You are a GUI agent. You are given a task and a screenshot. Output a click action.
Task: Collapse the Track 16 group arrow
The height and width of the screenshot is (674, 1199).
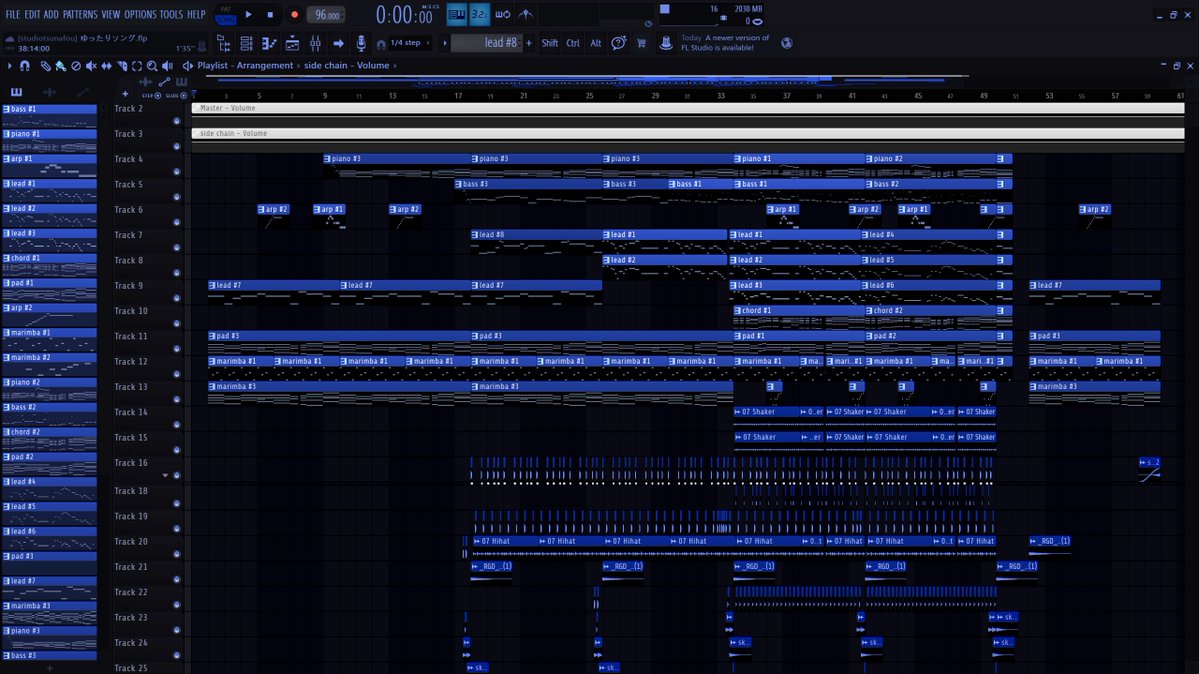click(165, 475)
